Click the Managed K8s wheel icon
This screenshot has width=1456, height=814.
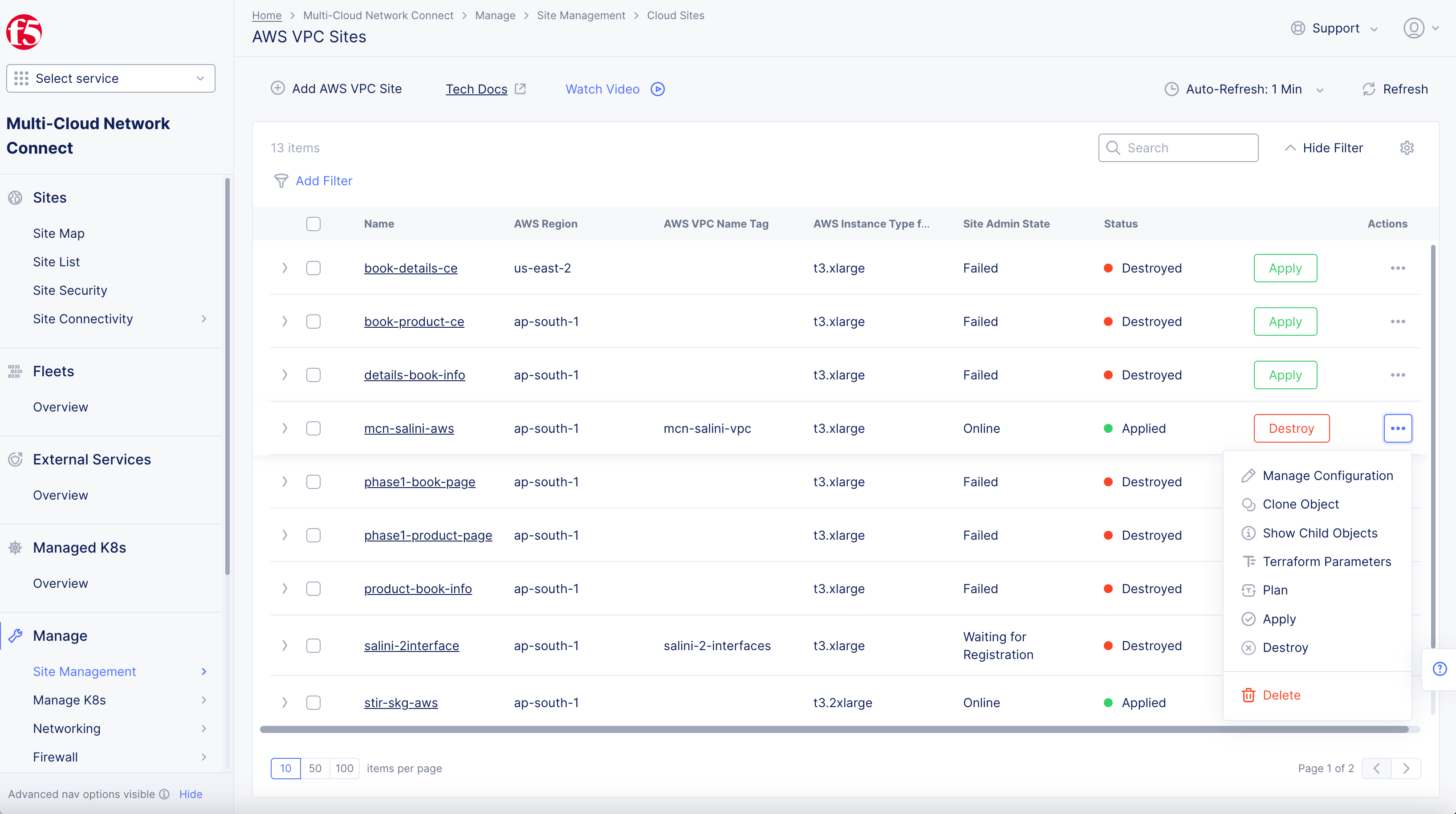[x=15, y=548]
